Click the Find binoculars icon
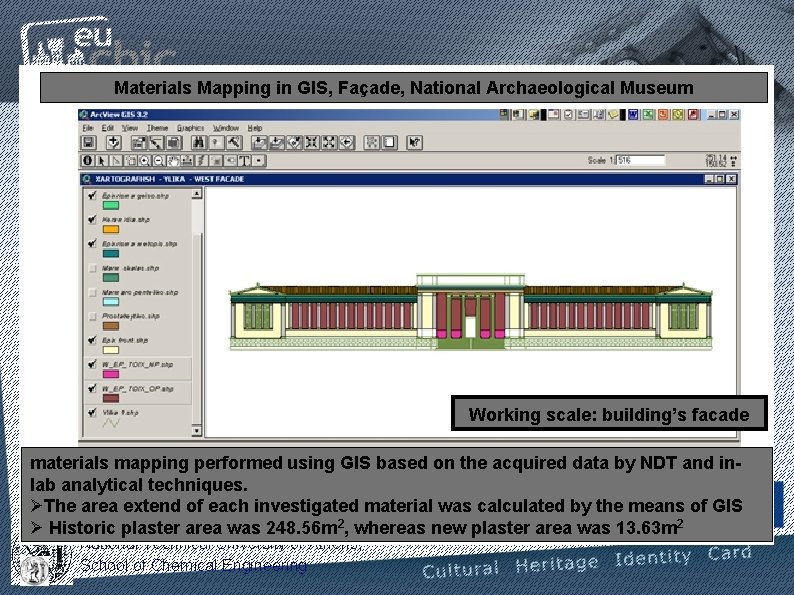 click(198, 143)
